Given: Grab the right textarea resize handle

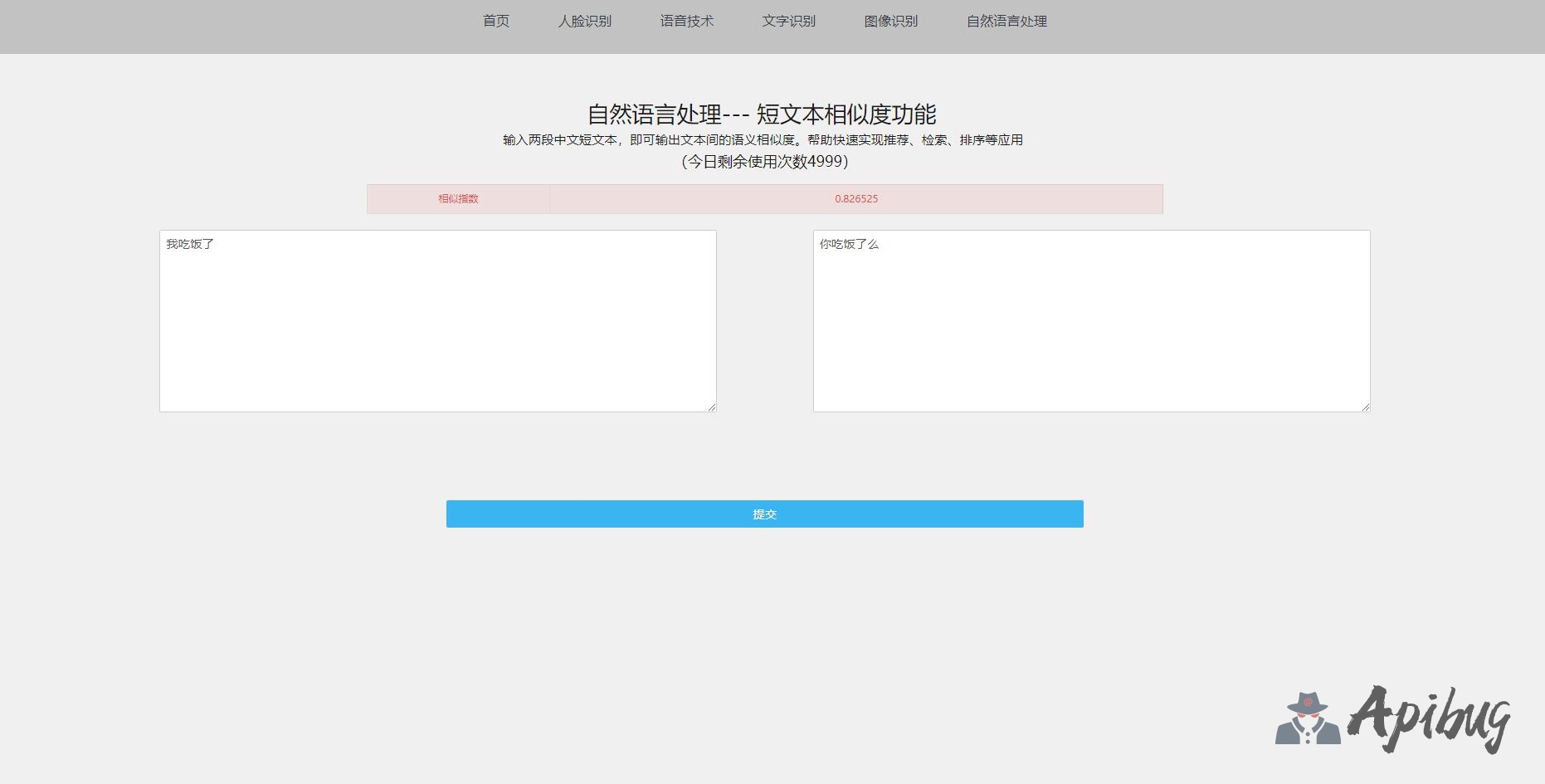Looking at the screenshot, I should (1366, 407).
